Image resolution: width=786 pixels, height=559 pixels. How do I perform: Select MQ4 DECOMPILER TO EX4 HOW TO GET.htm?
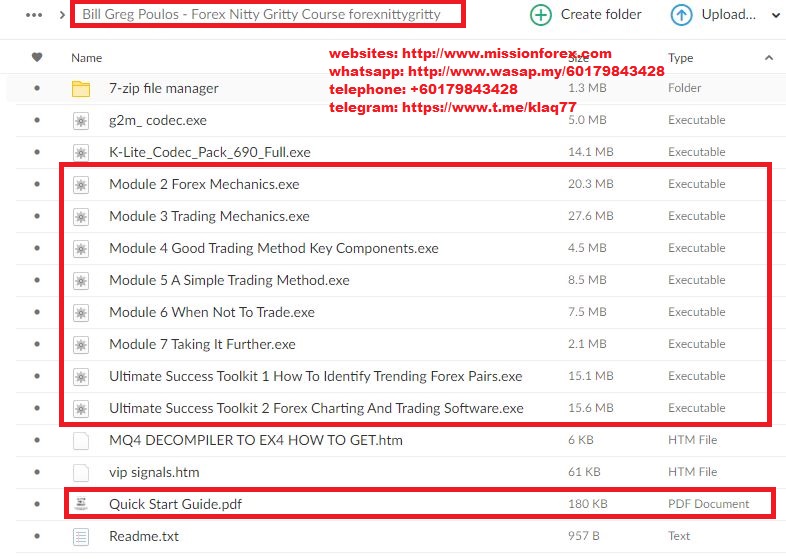(256, 441)
